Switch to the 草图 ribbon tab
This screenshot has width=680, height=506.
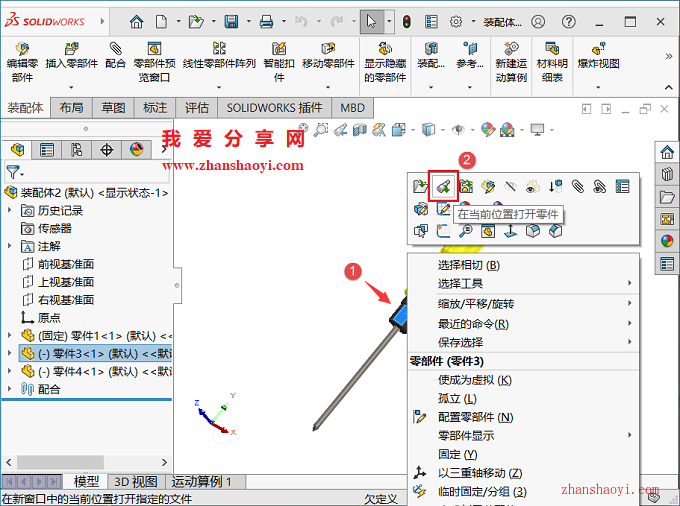point(113,108)
